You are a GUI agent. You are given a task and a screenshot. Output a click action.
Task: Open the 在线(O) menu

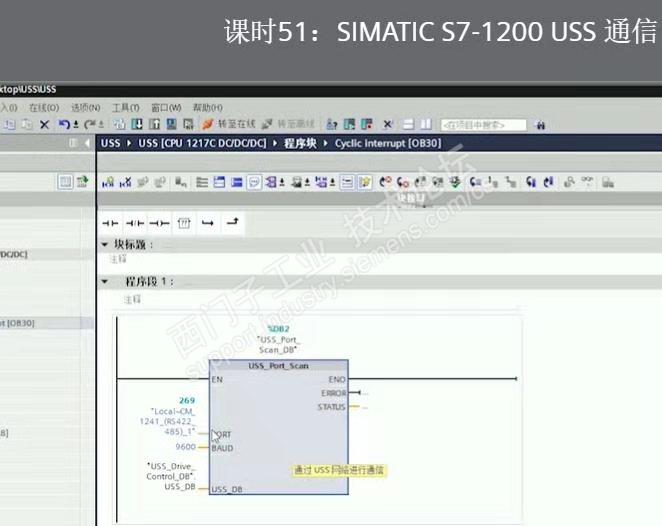(44, 108)
